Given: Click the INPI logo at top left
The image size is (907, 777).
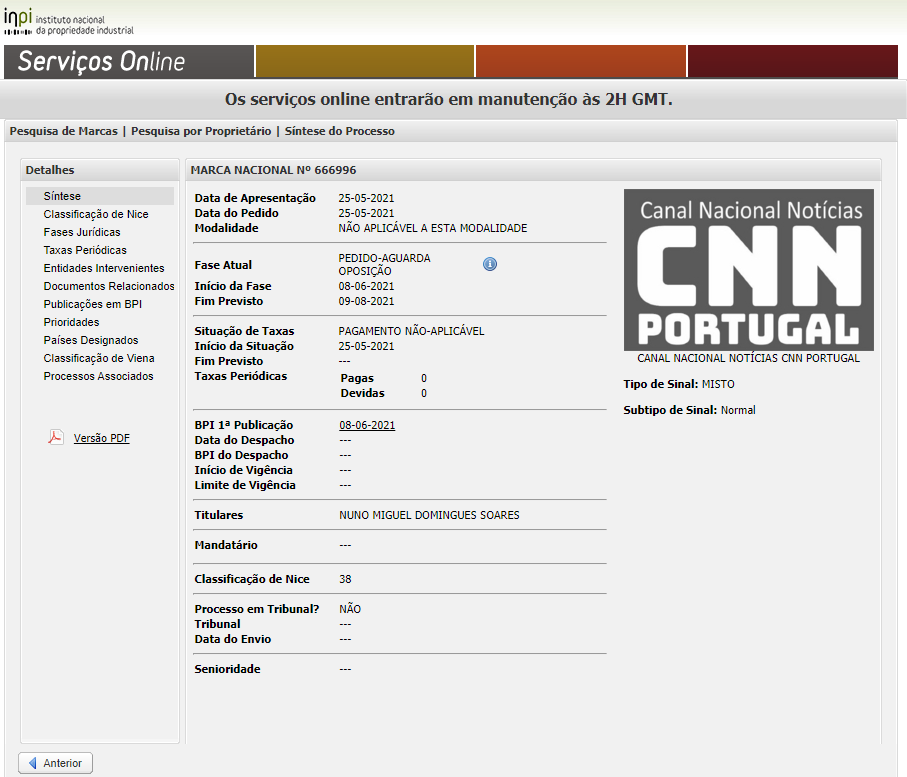Looking at the screenshot, I should [69, 22].
